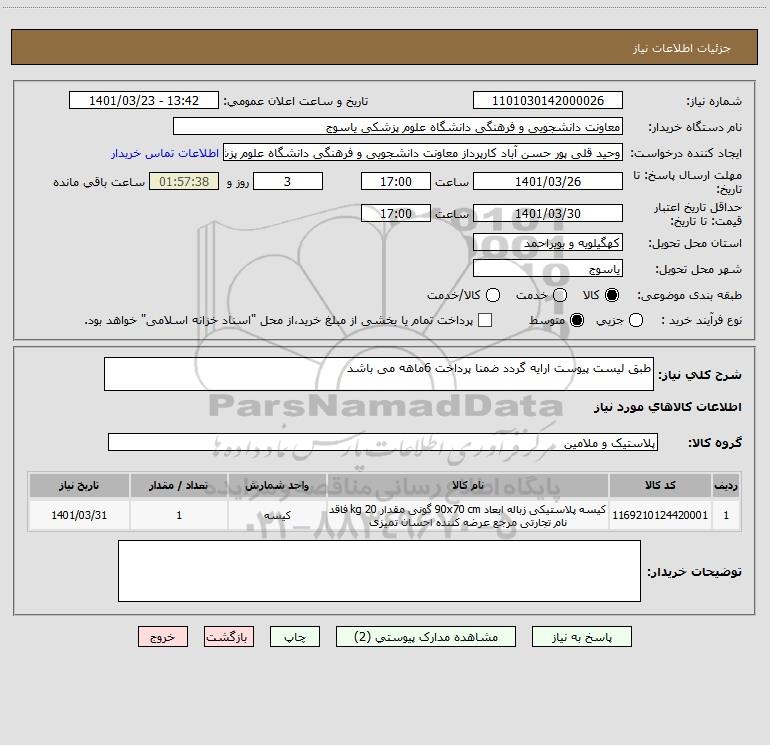
Task: Click the نام کالا column header
Action: (468, 485)
